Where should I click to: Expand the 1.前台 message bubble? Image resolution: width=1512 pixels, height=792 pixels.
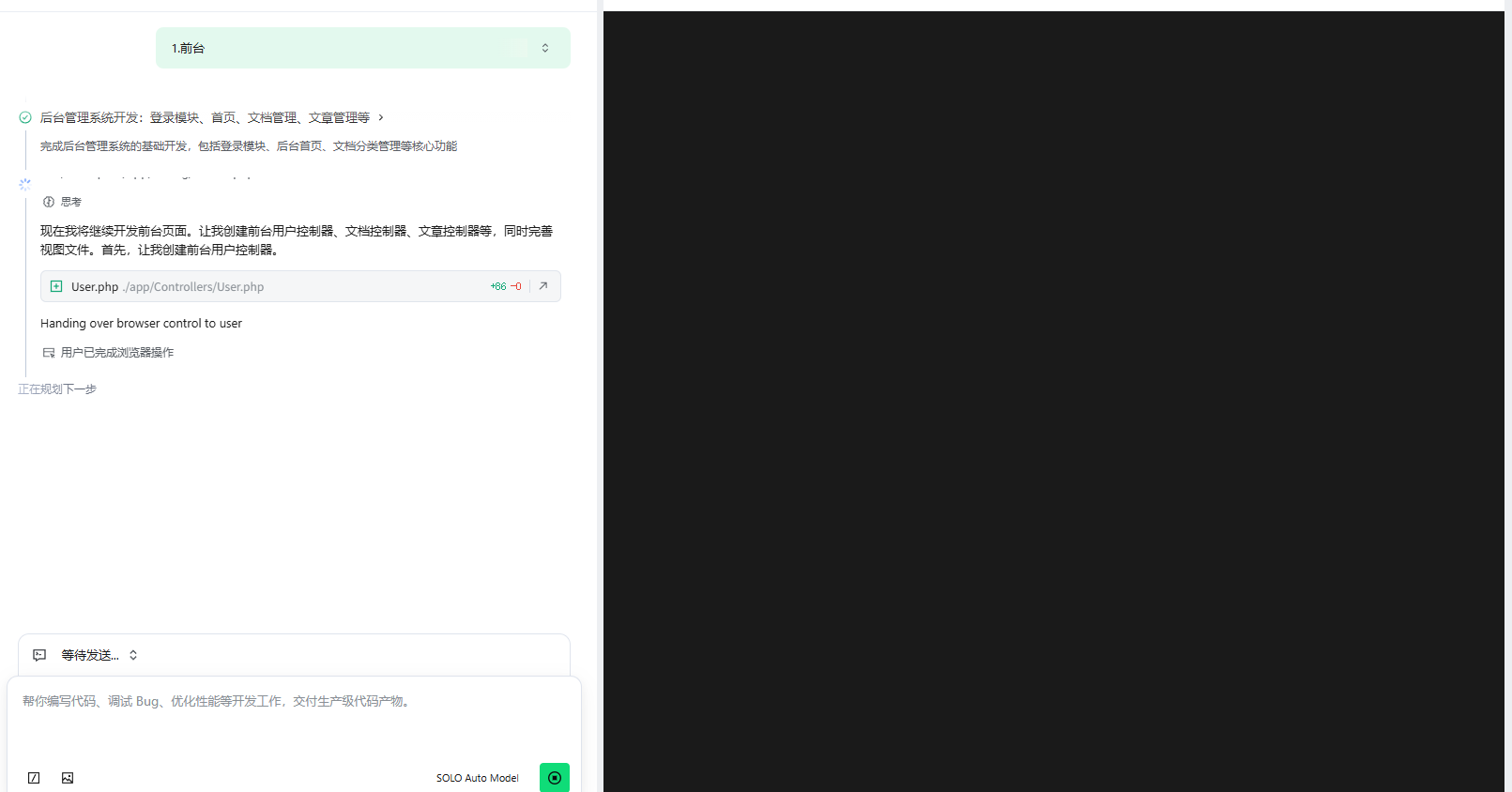pyautogui.click(x=545, y=48)
